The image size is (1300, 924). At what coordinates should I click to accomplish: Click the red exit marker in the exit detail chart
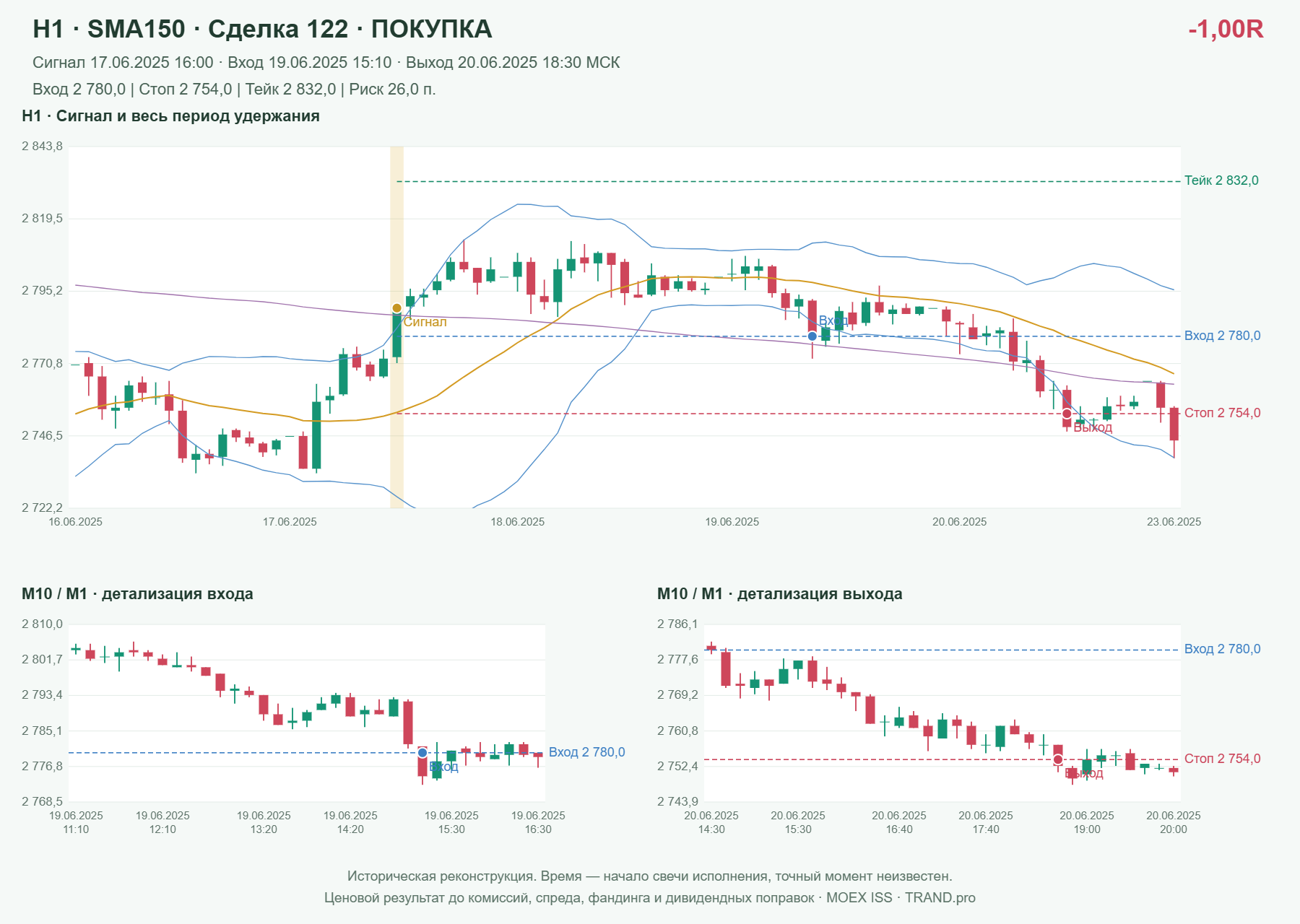[1058, 759]
